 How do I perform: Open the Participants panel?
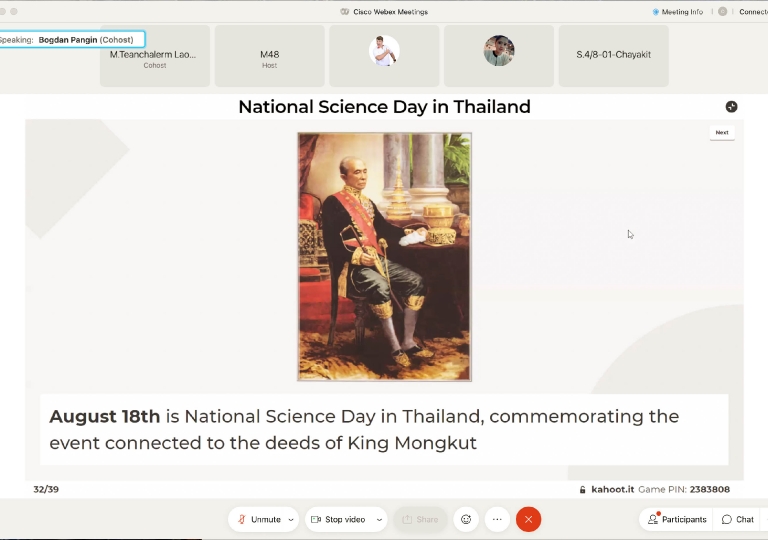click(x=677, y=519)
